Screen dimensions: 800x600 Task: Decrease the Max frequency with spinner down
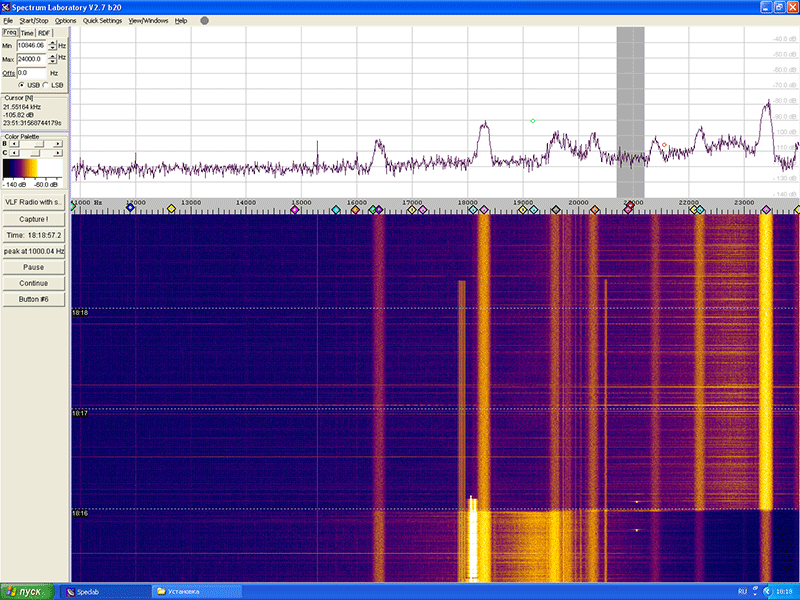tap(52, 62)
